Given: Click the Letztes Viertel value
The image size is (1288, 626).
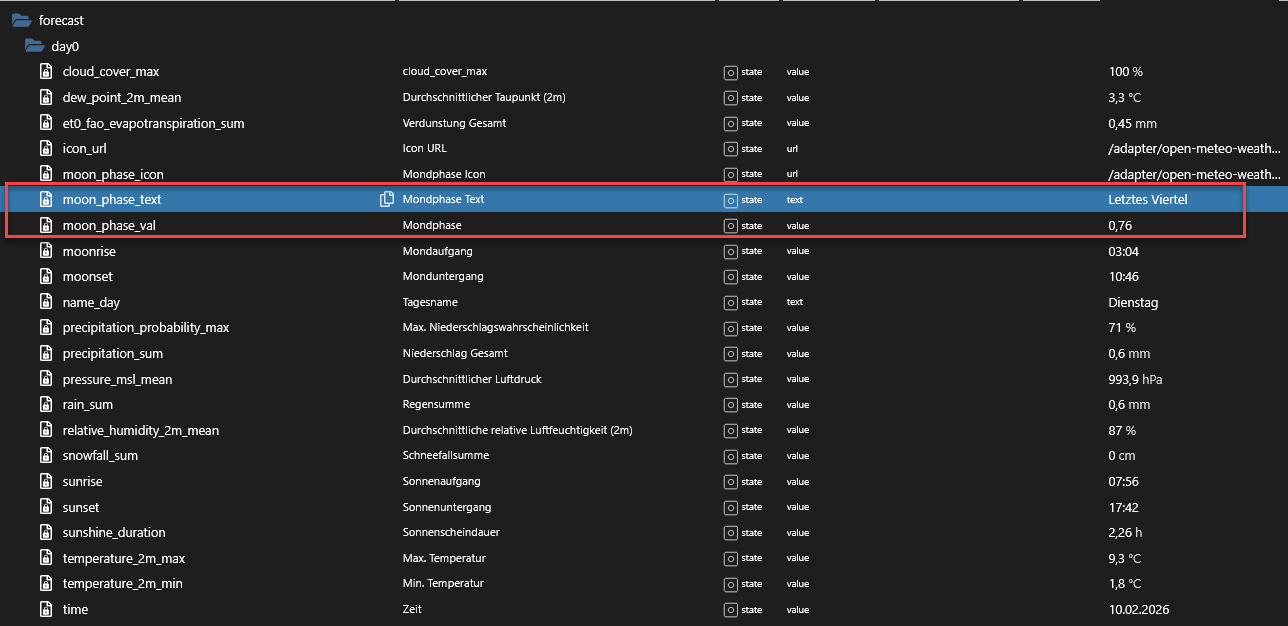Looking at the screenshot, I should pyautogui.click(x=1148, y=200).
